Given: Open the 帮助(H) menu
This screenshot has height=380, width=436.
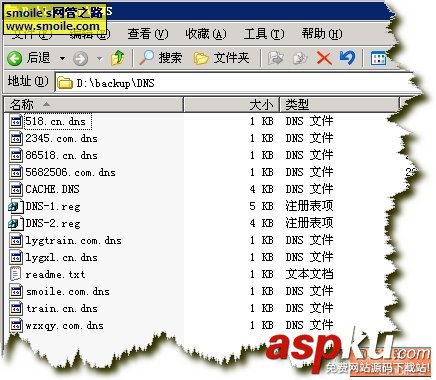Looking at the screenshot, I should tap(322, 34).
